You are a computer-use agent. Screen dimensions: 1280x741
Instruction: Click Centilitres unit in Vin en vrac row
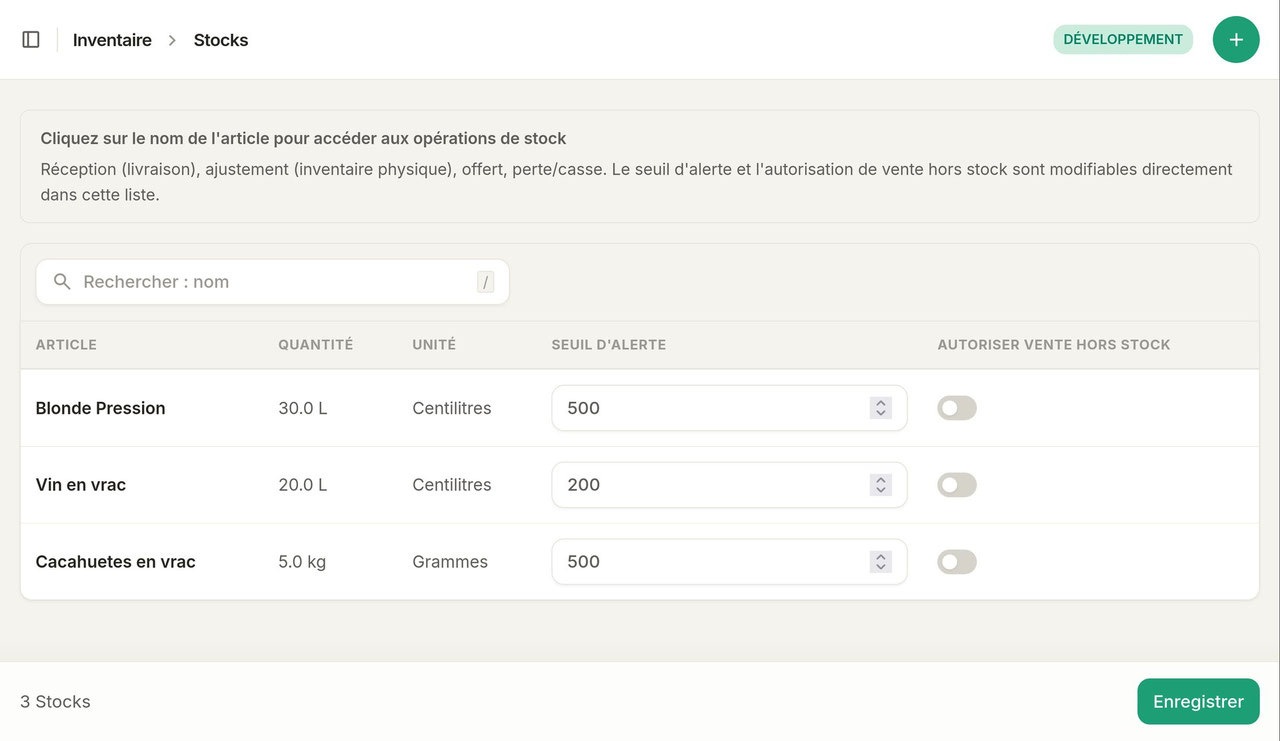452,485
